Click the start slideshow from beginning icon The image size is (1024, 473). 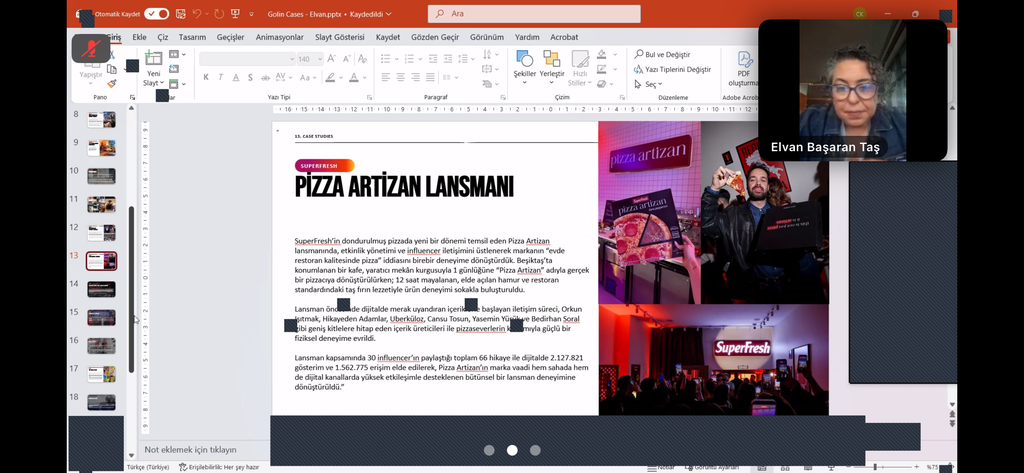(x=235, y=14)
